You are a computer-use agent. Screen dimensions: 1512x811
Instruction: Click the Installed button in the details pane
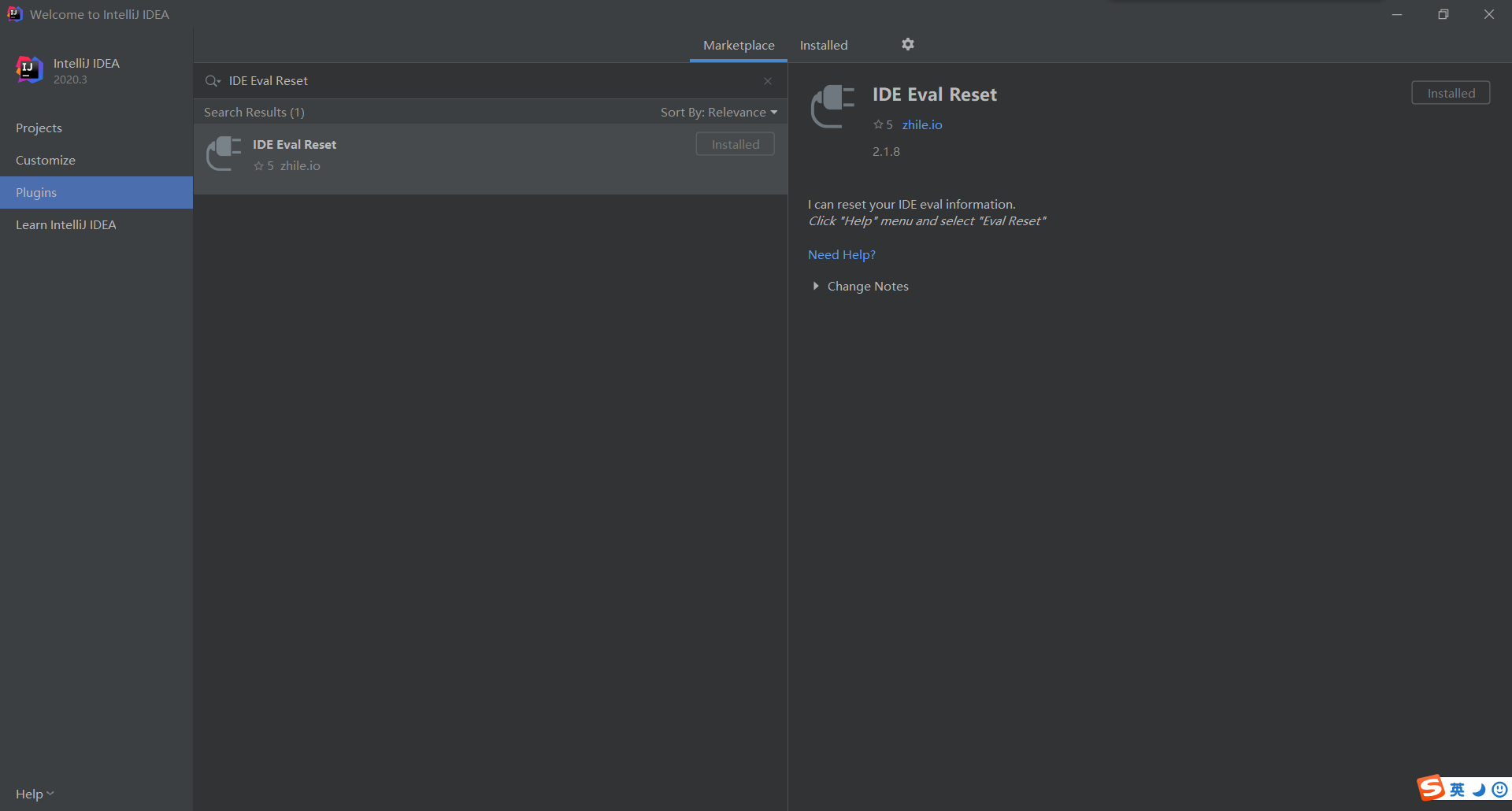pyautogui.click(x=1451, y=93)
